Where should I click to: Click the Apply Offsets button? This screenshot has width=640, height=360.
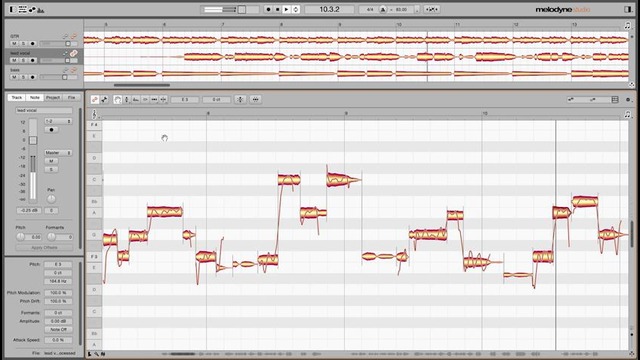(x=44, y=248)
